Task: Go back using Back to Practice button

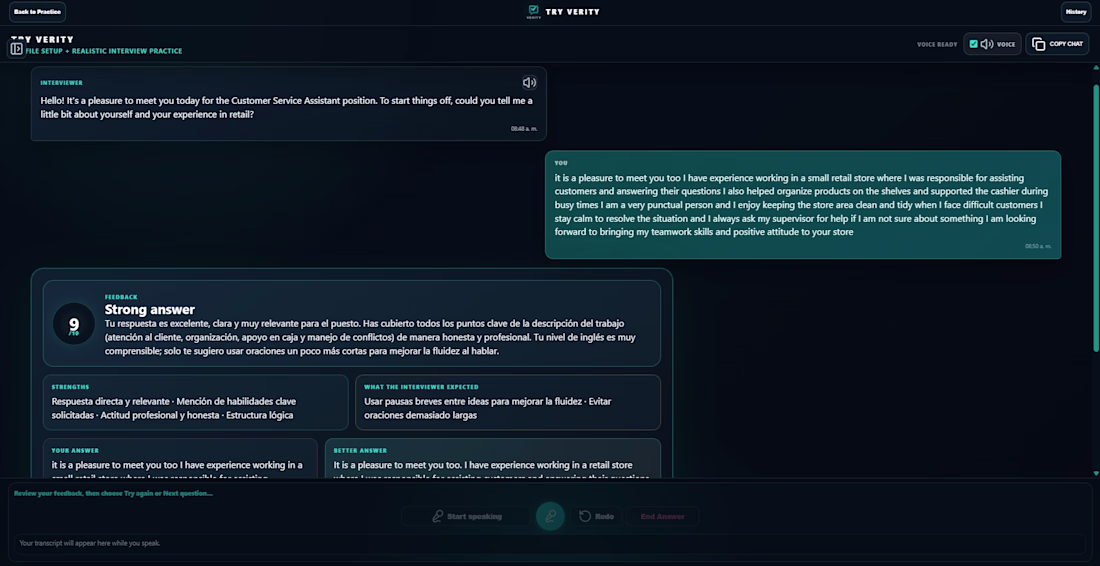Action: pyautogui.click(x=37, y=12)
